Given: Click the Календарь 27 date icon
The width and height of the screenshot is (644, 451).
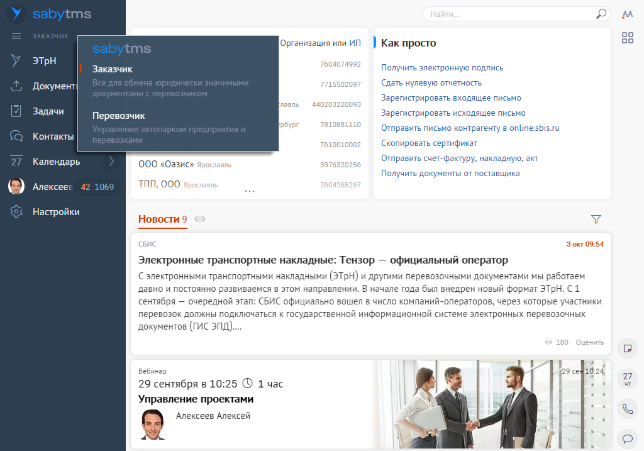Looking at the screenshot, I should [x=16, y=161].
